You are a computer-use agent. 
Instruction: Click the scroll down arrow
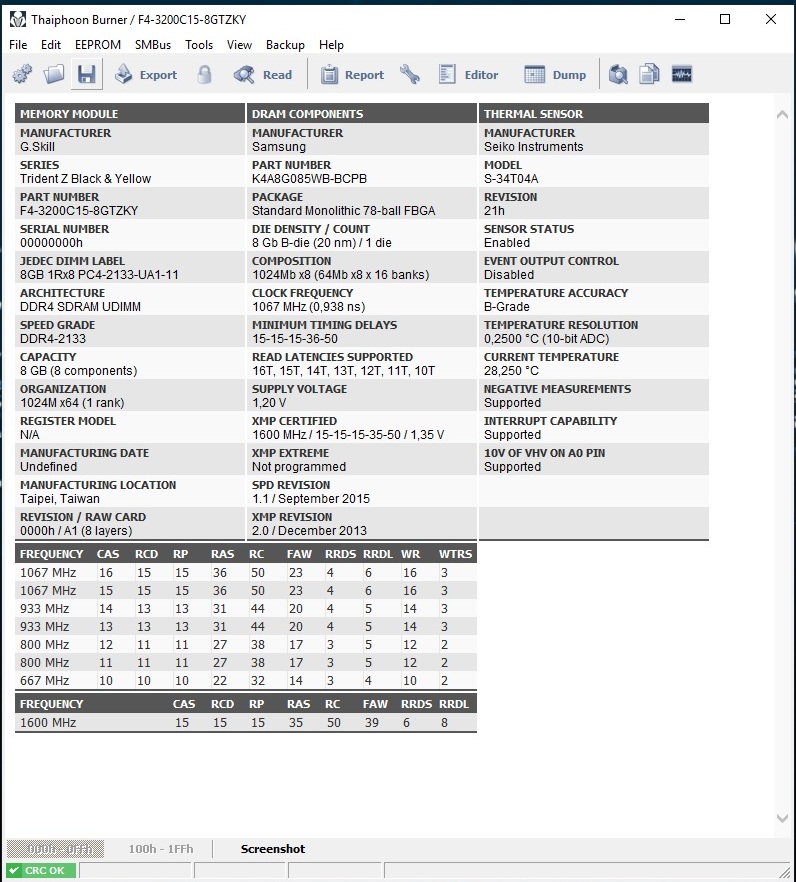pyautogui.click(x=782, y=818)
